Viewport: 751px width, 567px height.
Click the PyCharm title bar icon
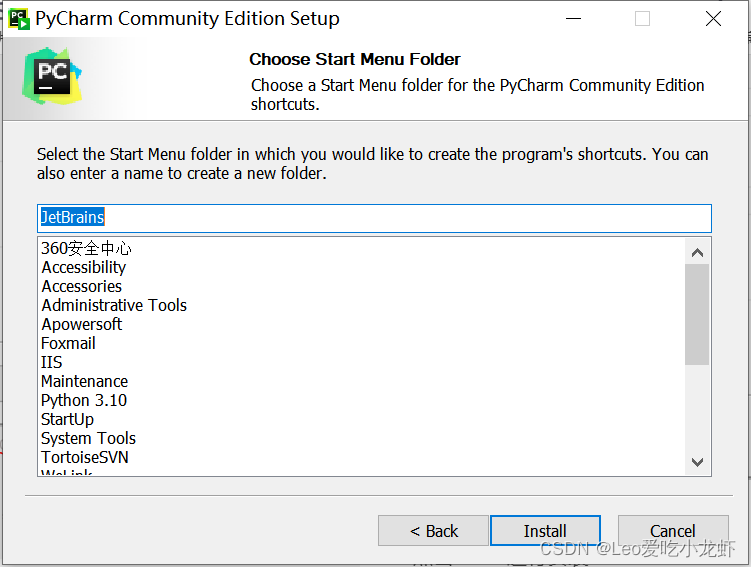tap(18, 18)
